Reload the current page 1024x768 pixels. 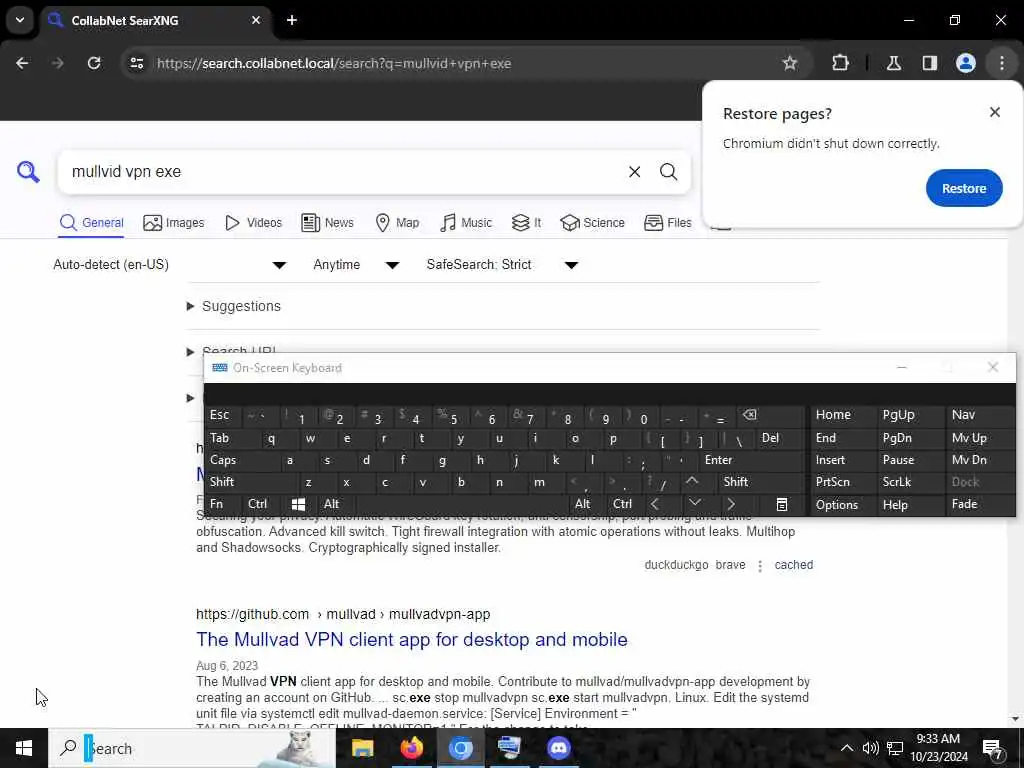pyautogui.click(x=94, y=63)
